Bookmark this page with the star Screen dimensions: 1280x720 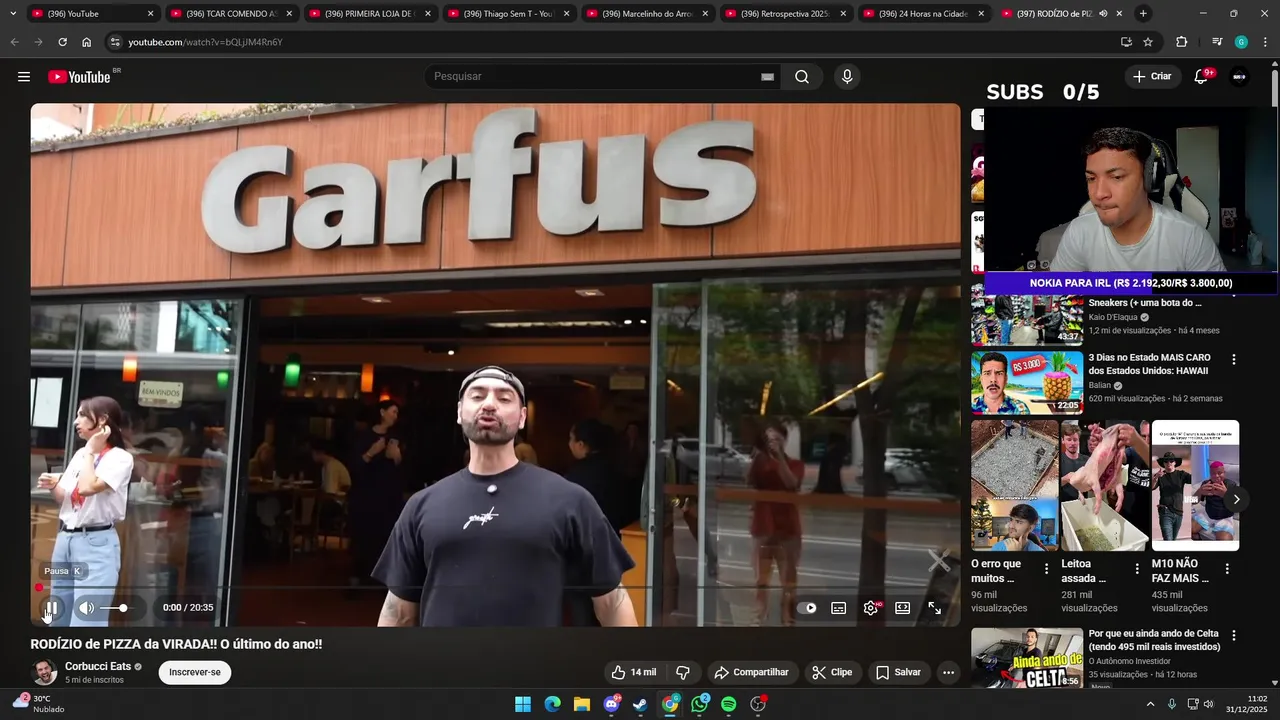1148,42
